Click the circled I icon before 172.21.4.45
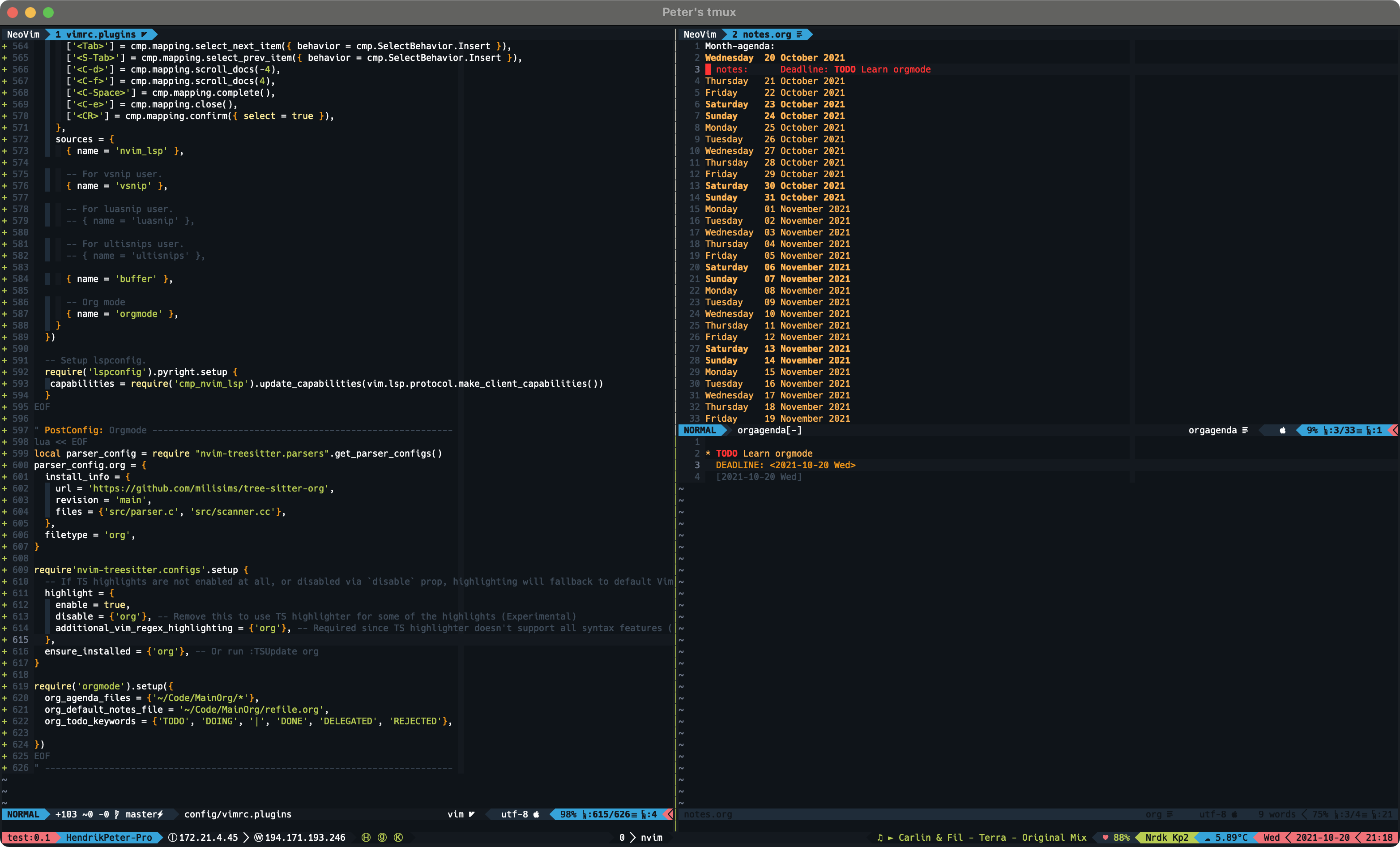Image resolution: width=1400 pixels, height=847 pixels. pyautogui.click(x=173, y=837)
